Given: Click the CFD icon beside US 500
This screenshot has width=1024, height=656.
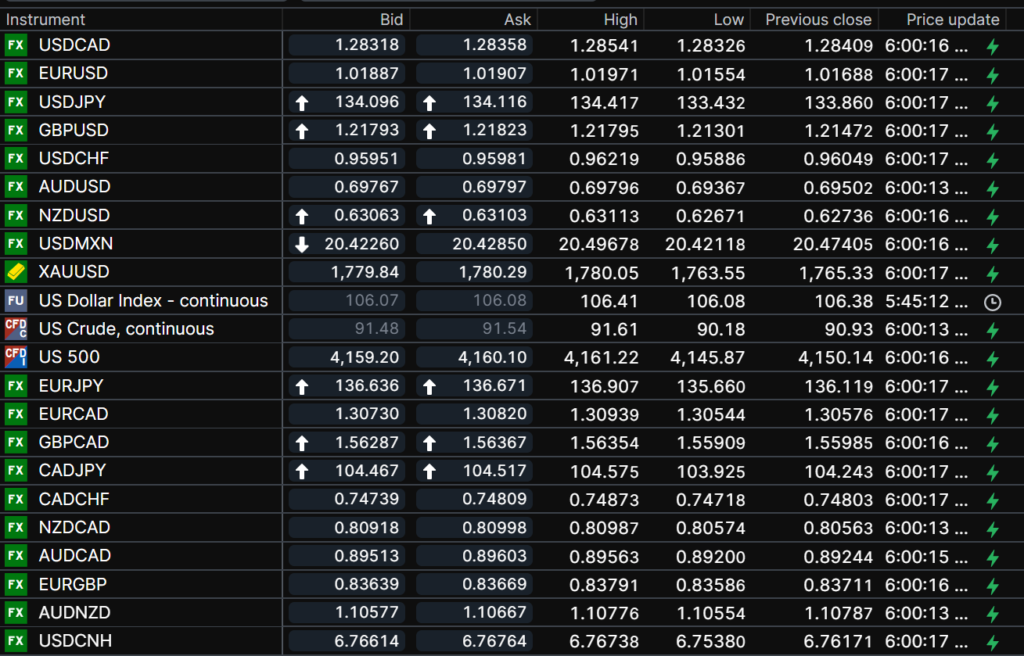Looking at the screenshot, I should (x=15, y=357).
